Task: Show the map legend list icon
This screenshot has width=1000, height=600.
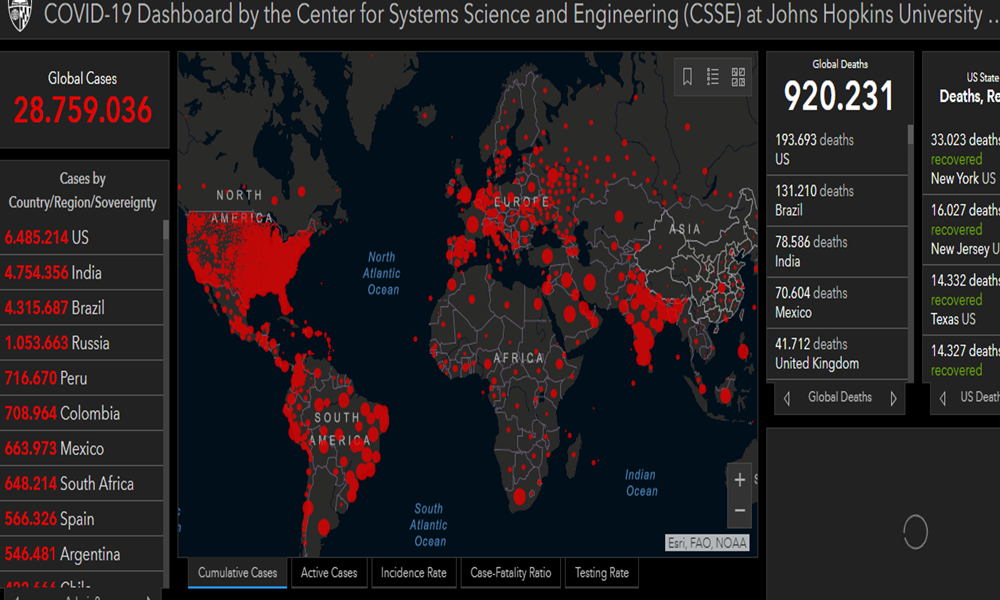Action: [713, 77]
